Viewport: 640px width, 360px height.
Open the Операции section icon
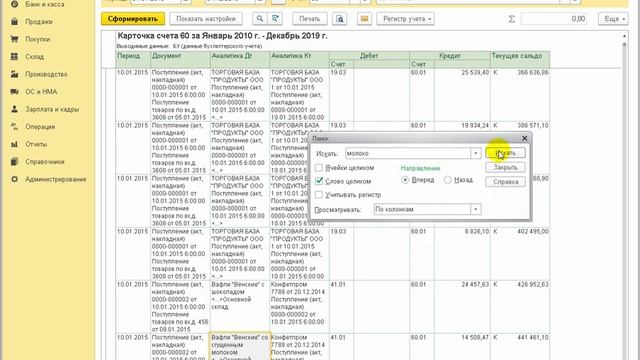coord(14,127)
